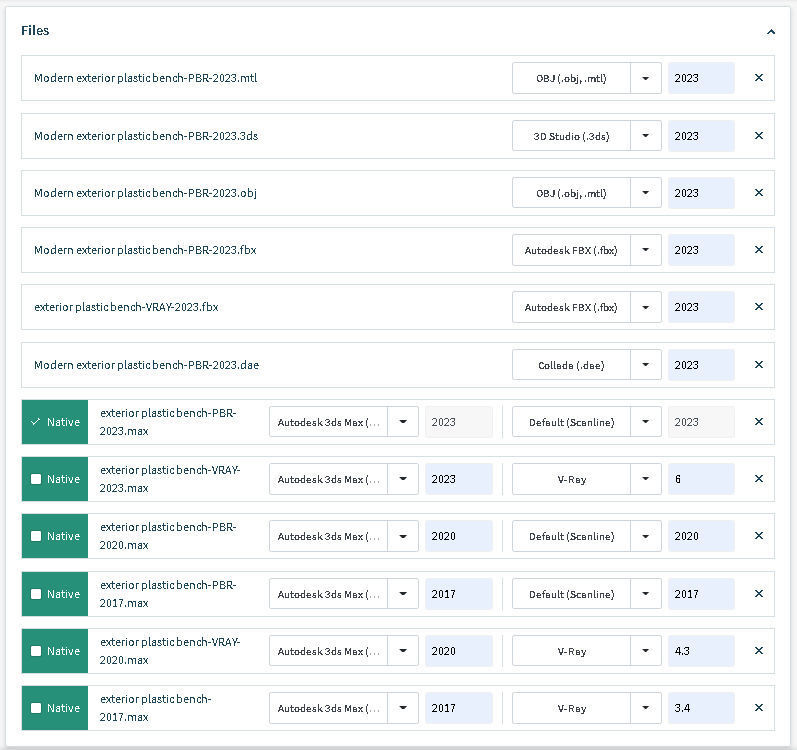Edit V-Ray version field showing 4.3
This screenshot has width=797, height=750.
click(x=701, y=651)
